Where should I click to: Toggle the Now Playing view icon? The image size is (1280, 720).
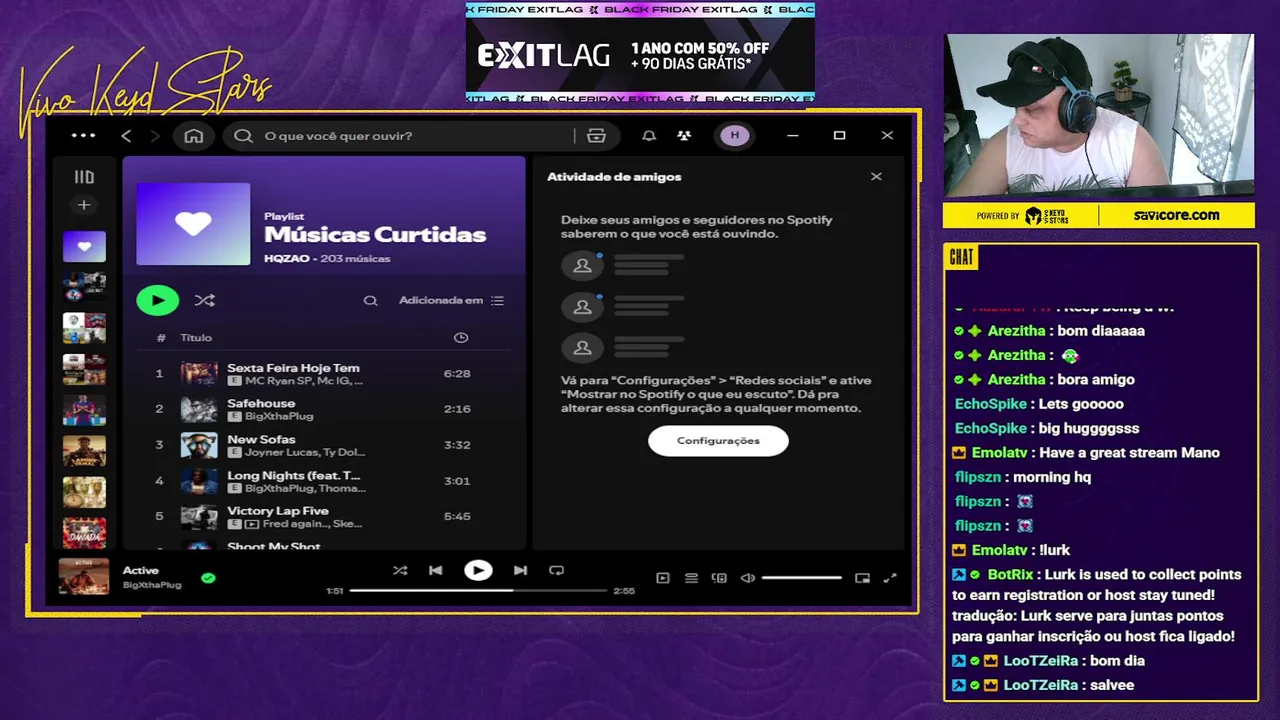coord(663,578)
